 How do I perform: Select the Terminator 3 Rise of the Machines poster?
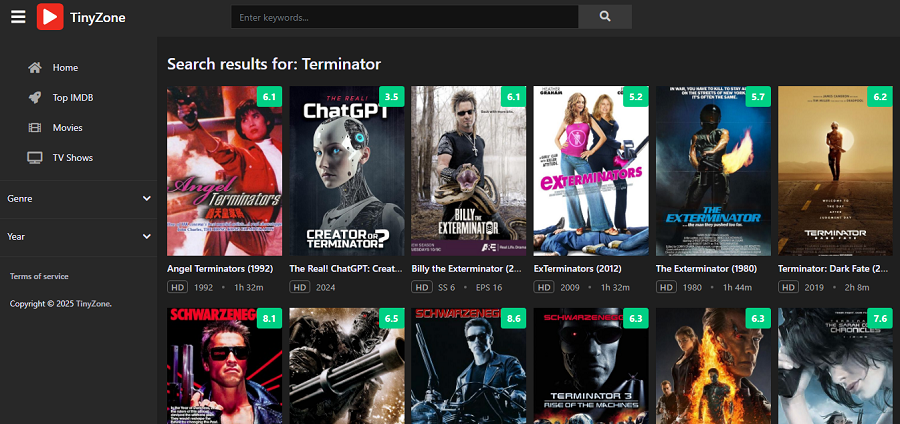[x=591, y=366]
